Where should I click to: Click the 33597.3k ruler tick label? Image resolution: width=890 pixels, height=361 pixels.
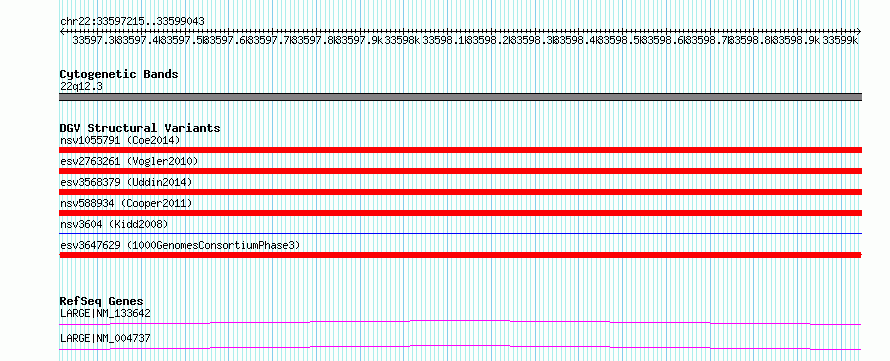pos(94,40)
